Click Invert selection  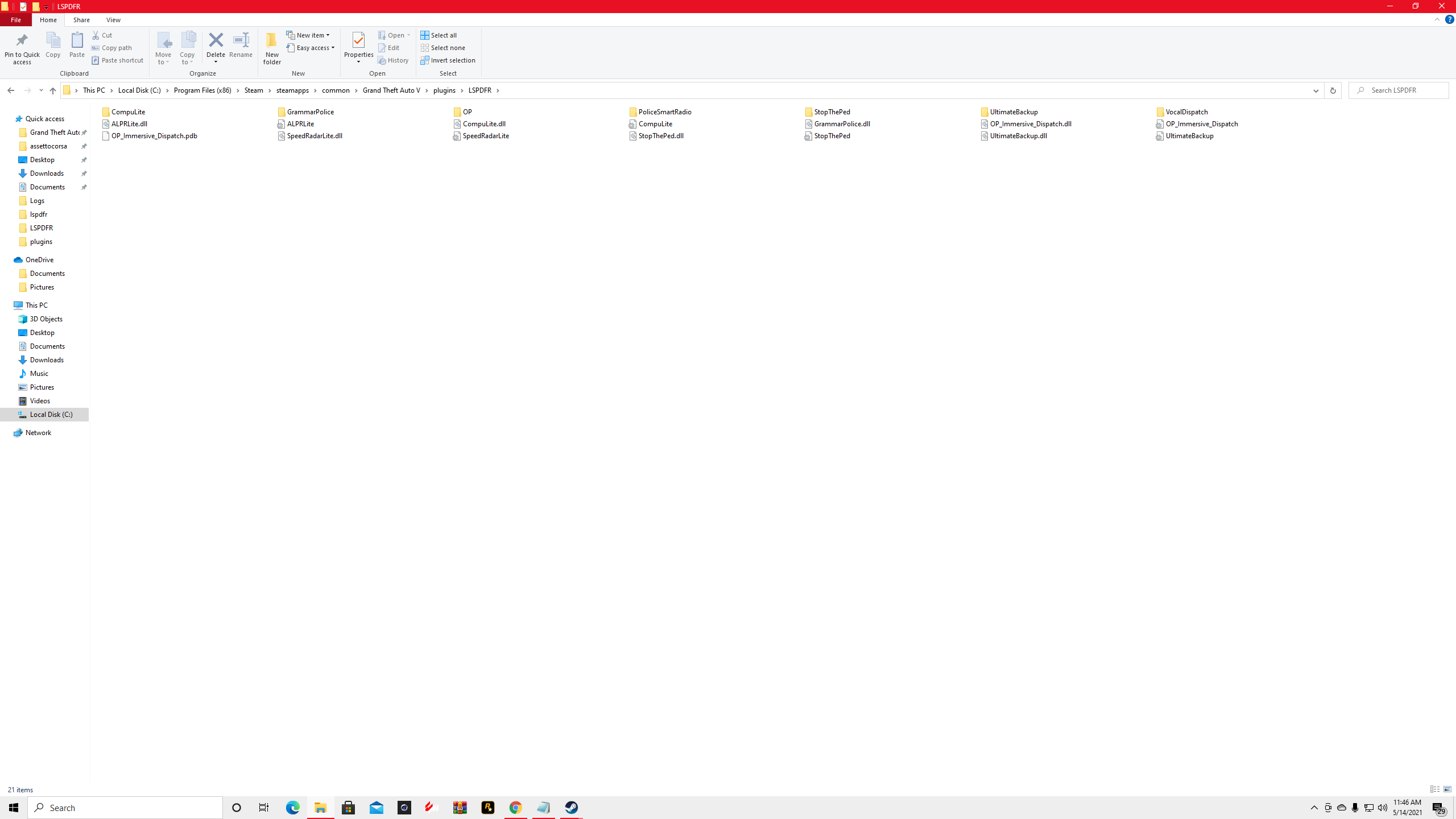tap(448, 60)
